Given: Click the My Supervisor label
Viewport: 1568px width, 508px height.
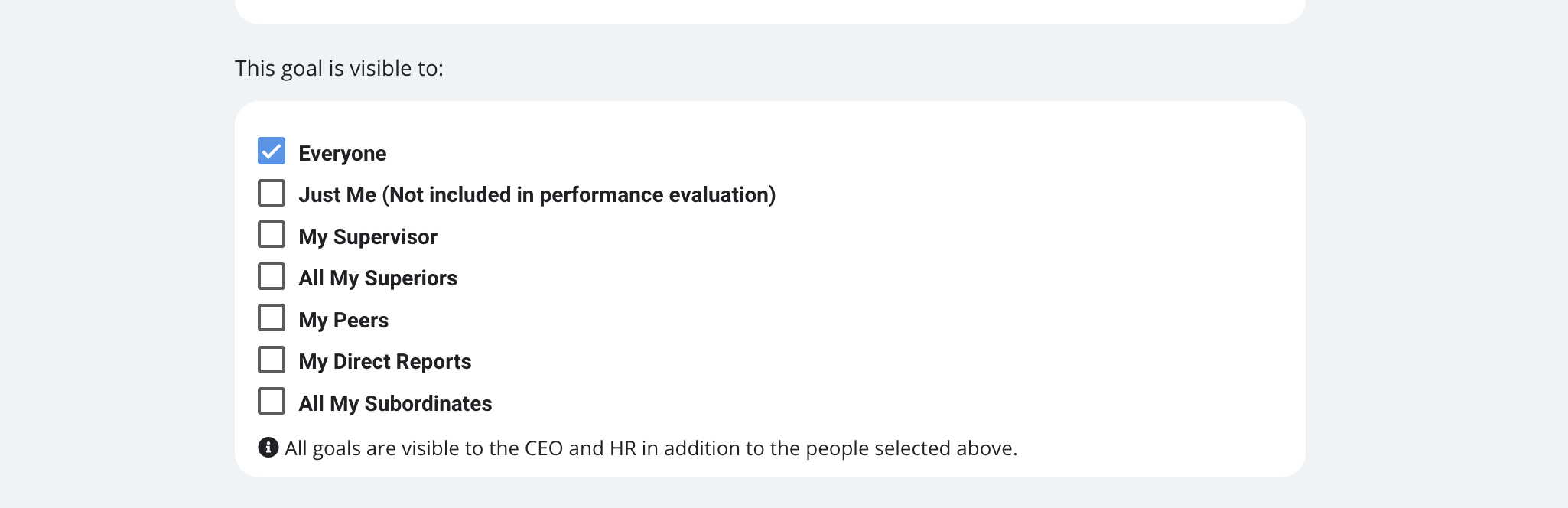Looking at the screenshot, I should (368, 237).
